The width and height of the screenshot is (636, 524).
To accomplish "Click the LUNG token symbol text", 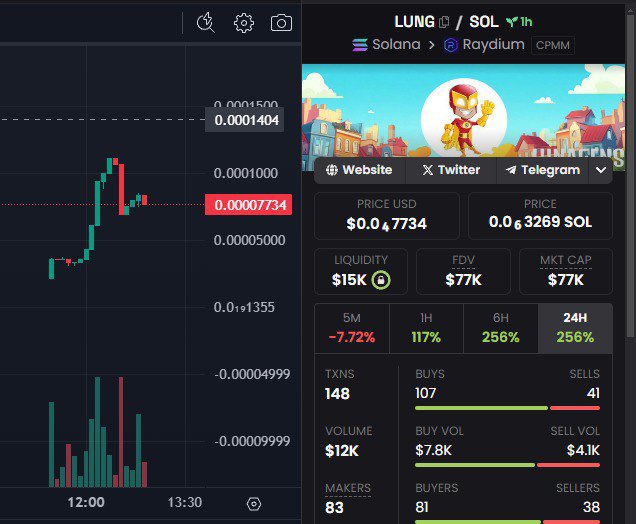I will 415,22.
